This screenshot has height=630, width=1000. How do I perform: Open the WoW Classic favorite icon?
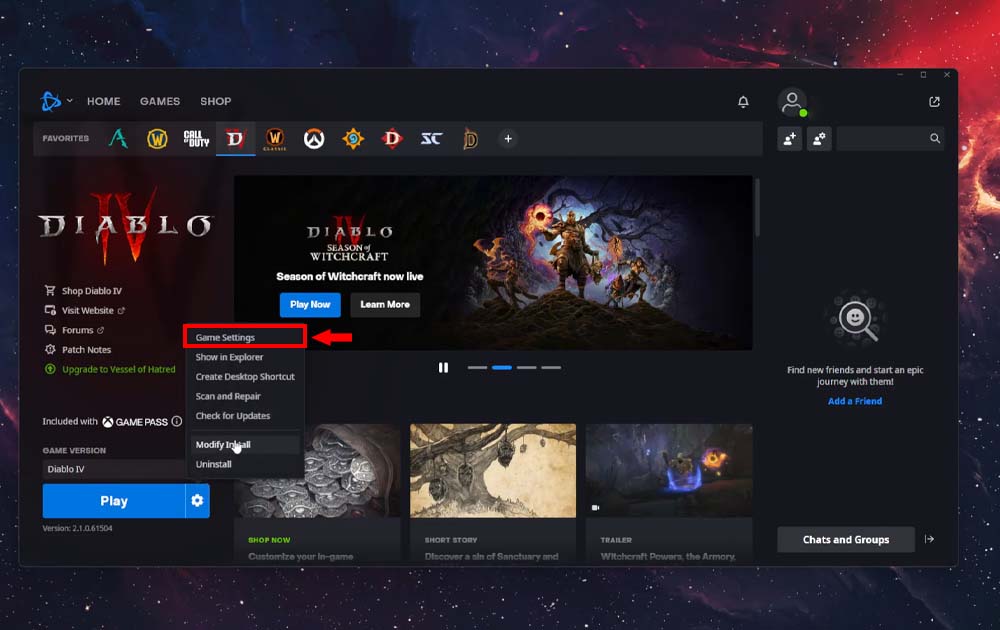(275, 138)
